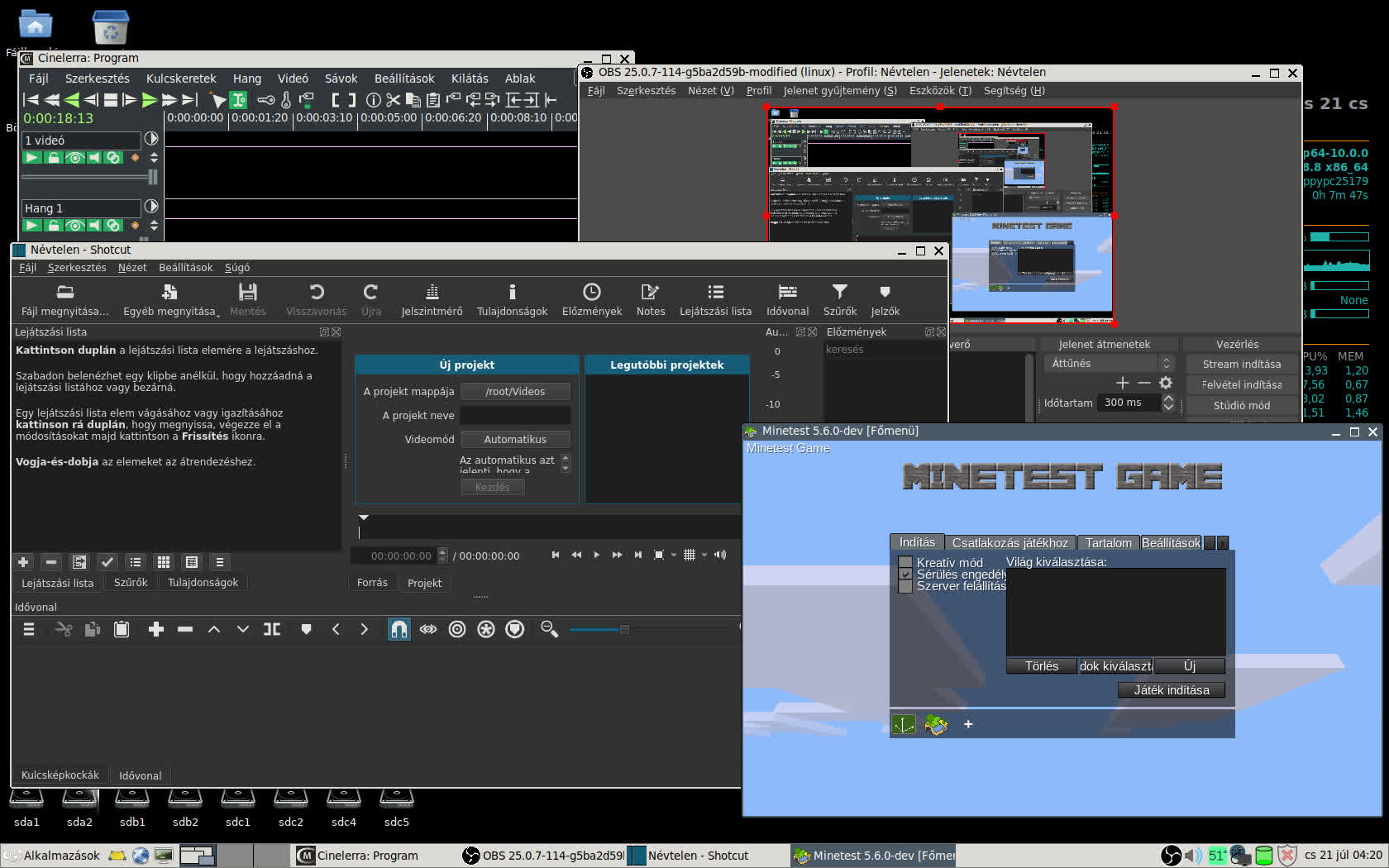This screenshot has height=868, width=1389.
Task: Click timeline hamburger menu icon in Shotcut
Action: 28,630
